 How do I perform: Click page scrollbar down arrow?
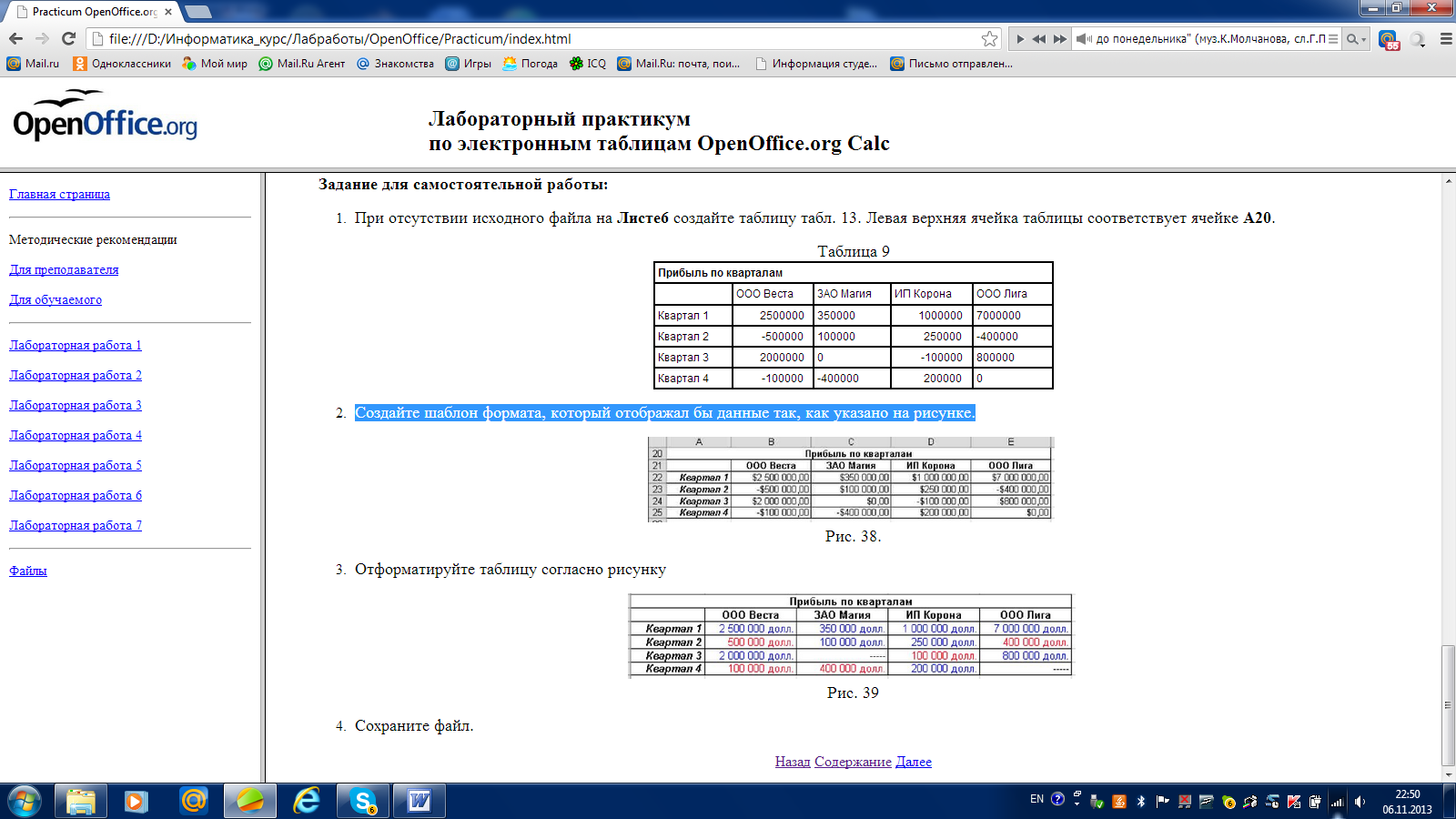click(1448, 774)
